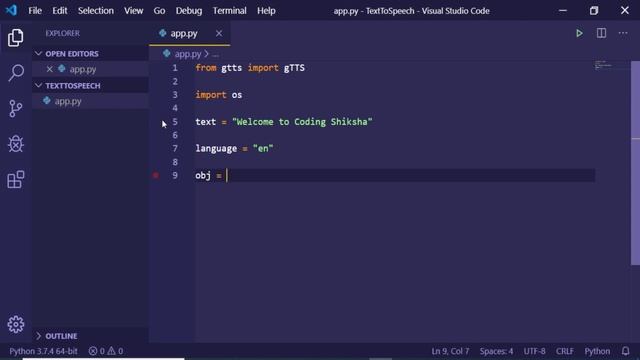This screenshot has height=360, width=640.
Task: Click the VS Code logo icon
Action: tap(11, 10)
